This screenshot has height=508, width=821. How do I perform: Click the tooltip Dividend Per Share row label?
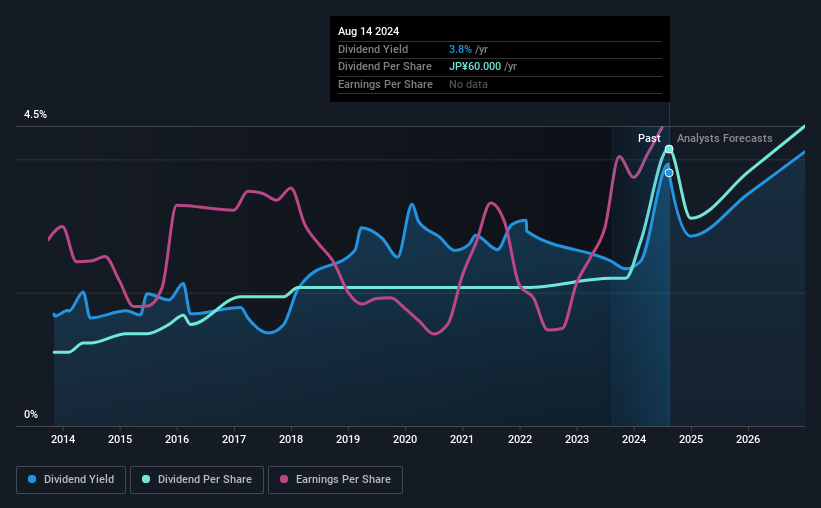[x=385, y=67]
